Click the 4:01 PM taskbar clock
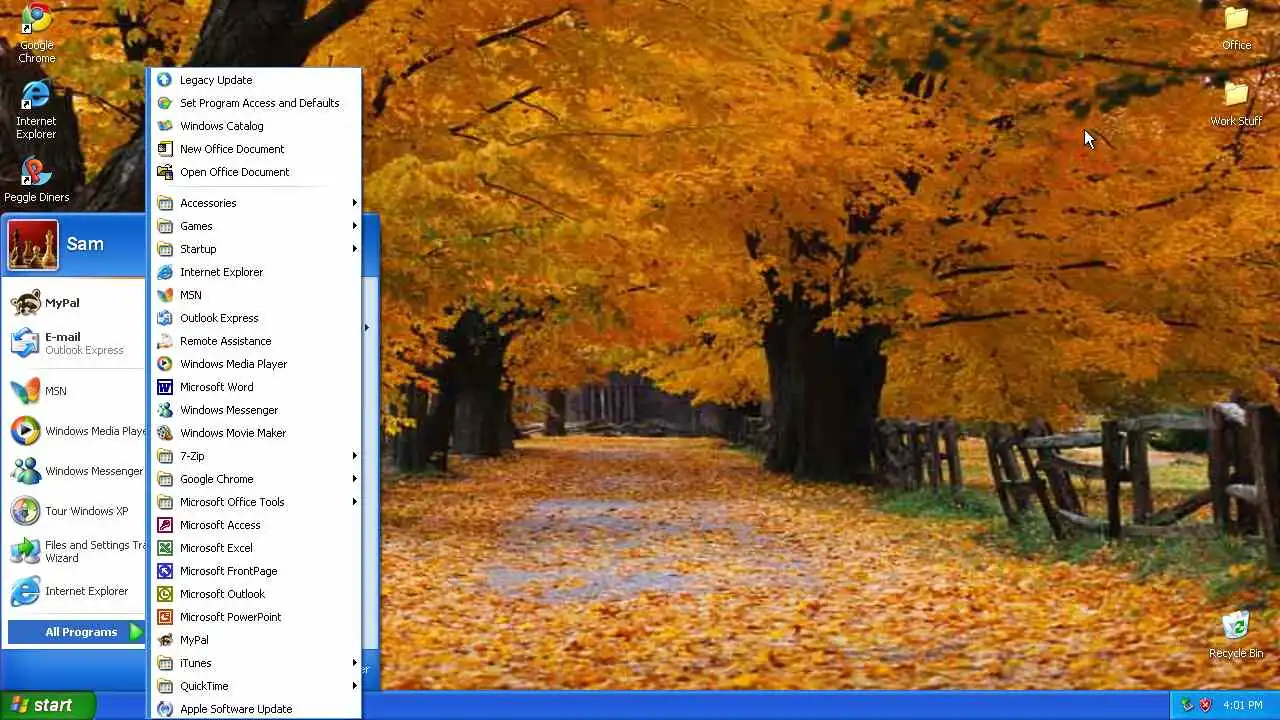 point(1243,705)
